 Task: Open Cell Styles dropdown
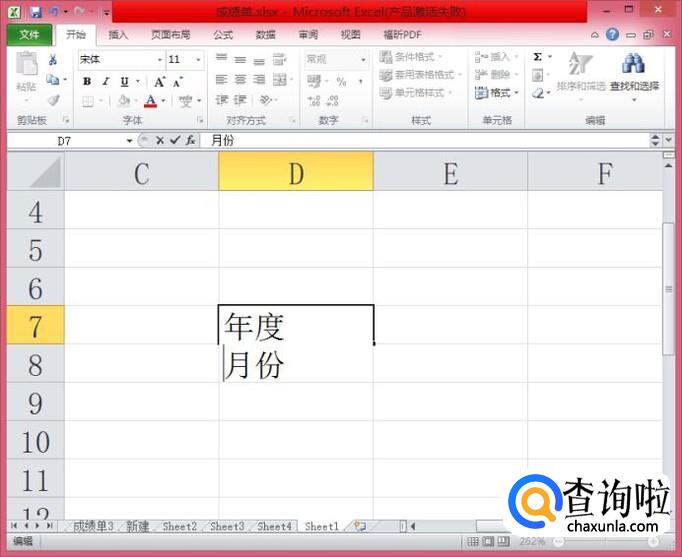pos(416,93)
